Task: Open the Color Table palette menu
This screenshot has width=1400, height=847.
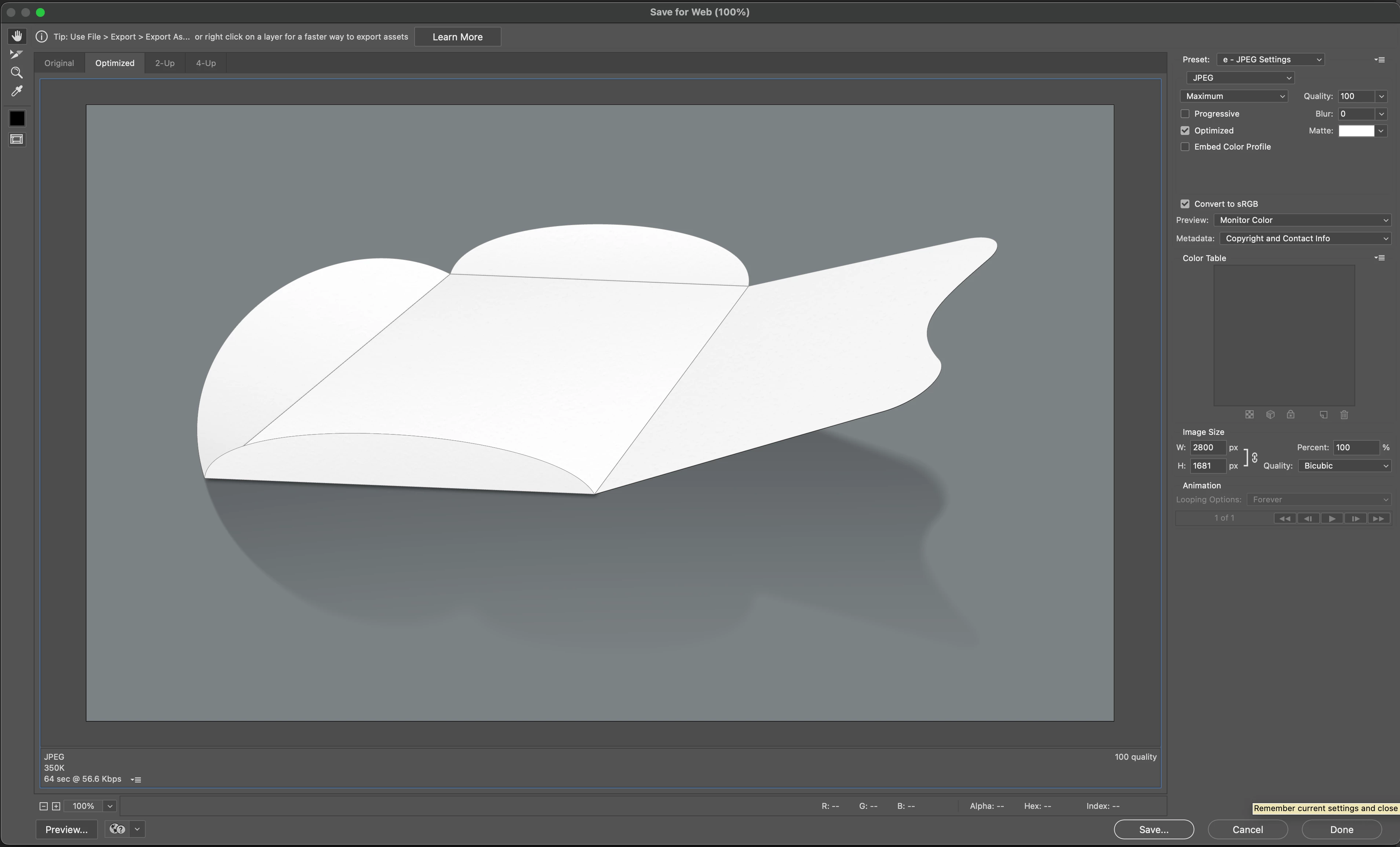Action: click(x=1379, y=258)
